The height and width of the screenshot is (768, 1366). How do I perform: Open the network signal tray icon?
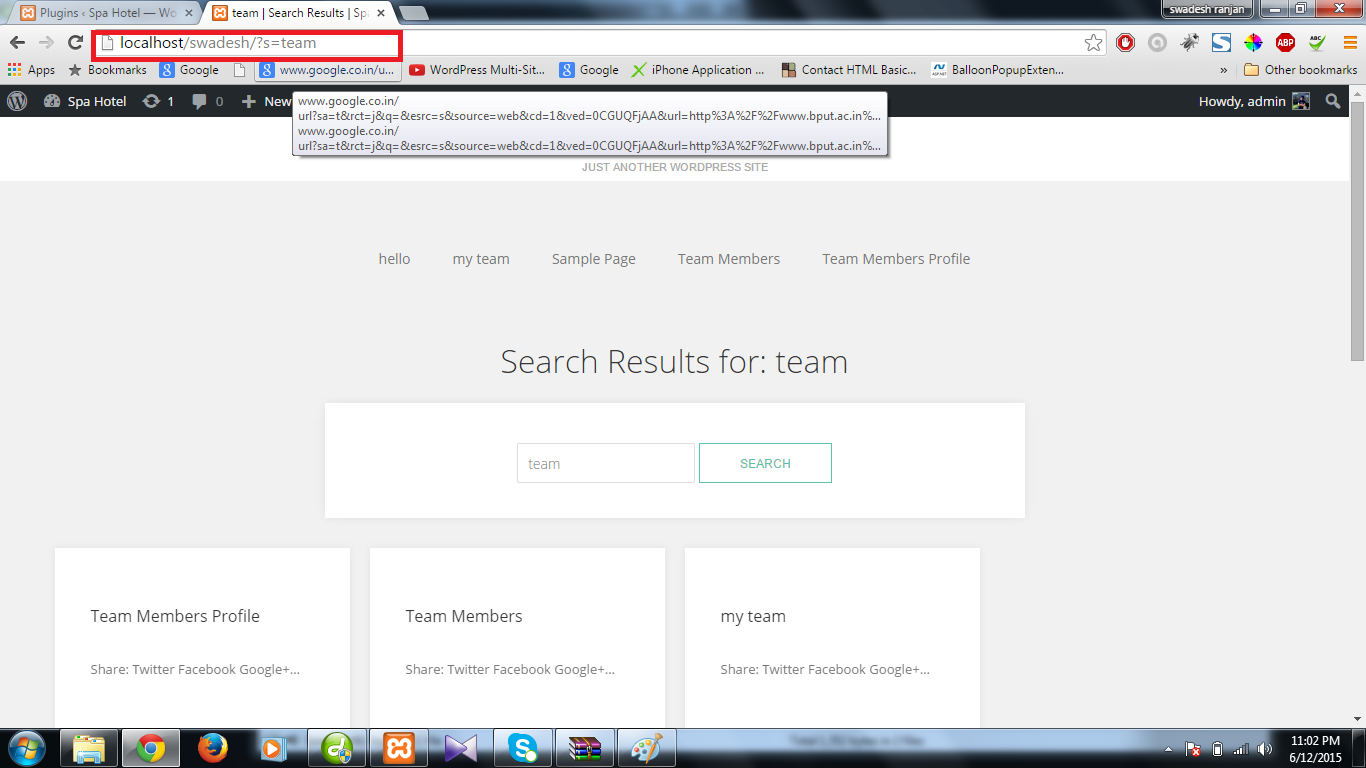click(x=1241, y=749)
